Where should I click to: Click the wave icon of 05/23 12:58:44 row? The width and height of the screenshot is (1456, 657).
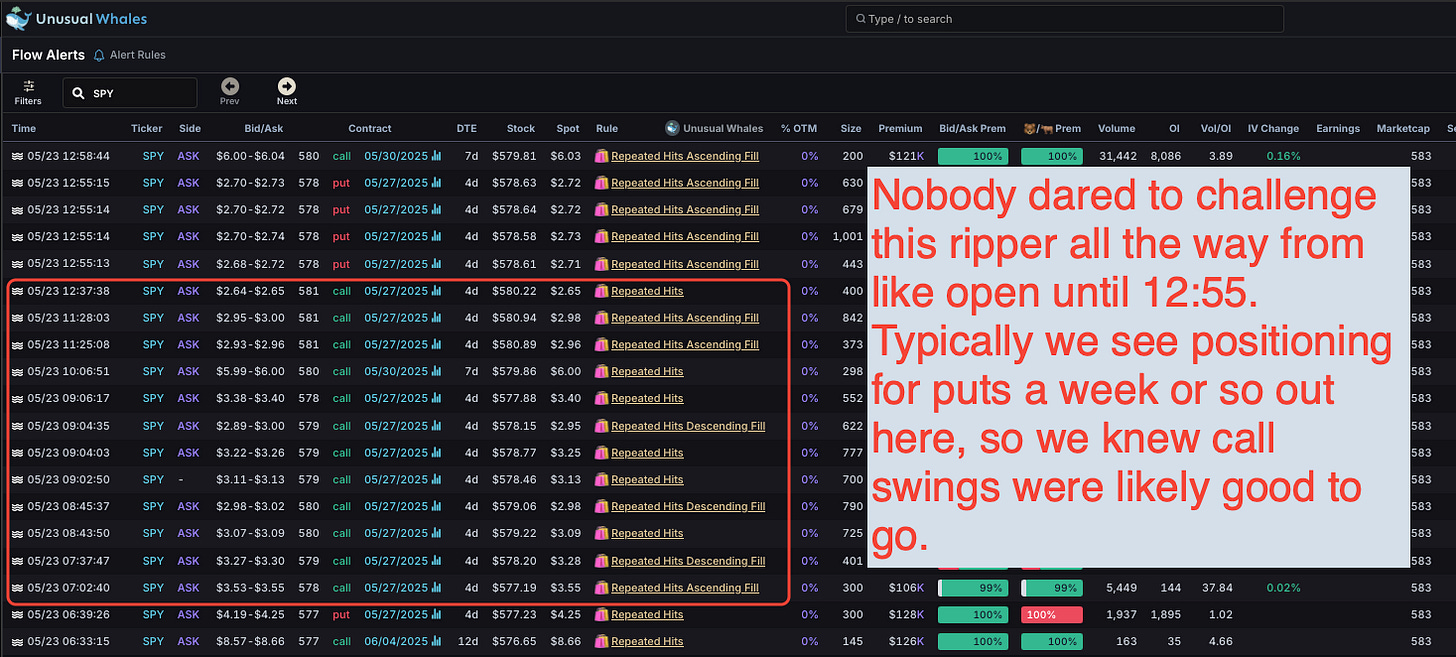pyautogui.click(x=17, y=156)
